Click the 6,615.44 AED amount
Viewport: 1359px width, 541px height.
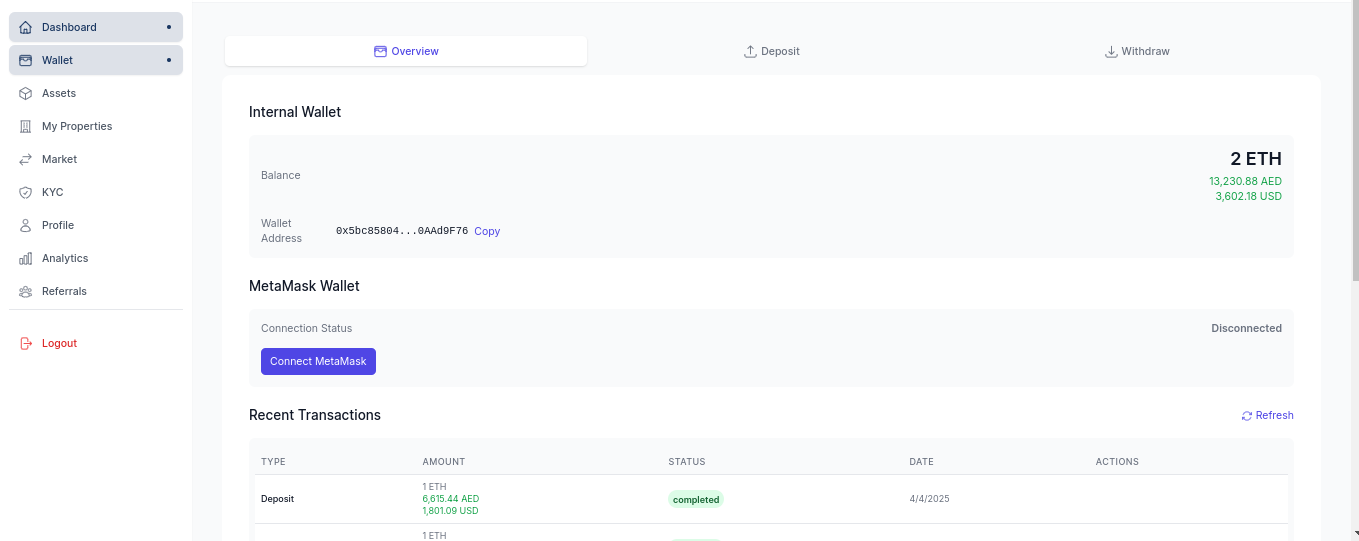point(451,498)
